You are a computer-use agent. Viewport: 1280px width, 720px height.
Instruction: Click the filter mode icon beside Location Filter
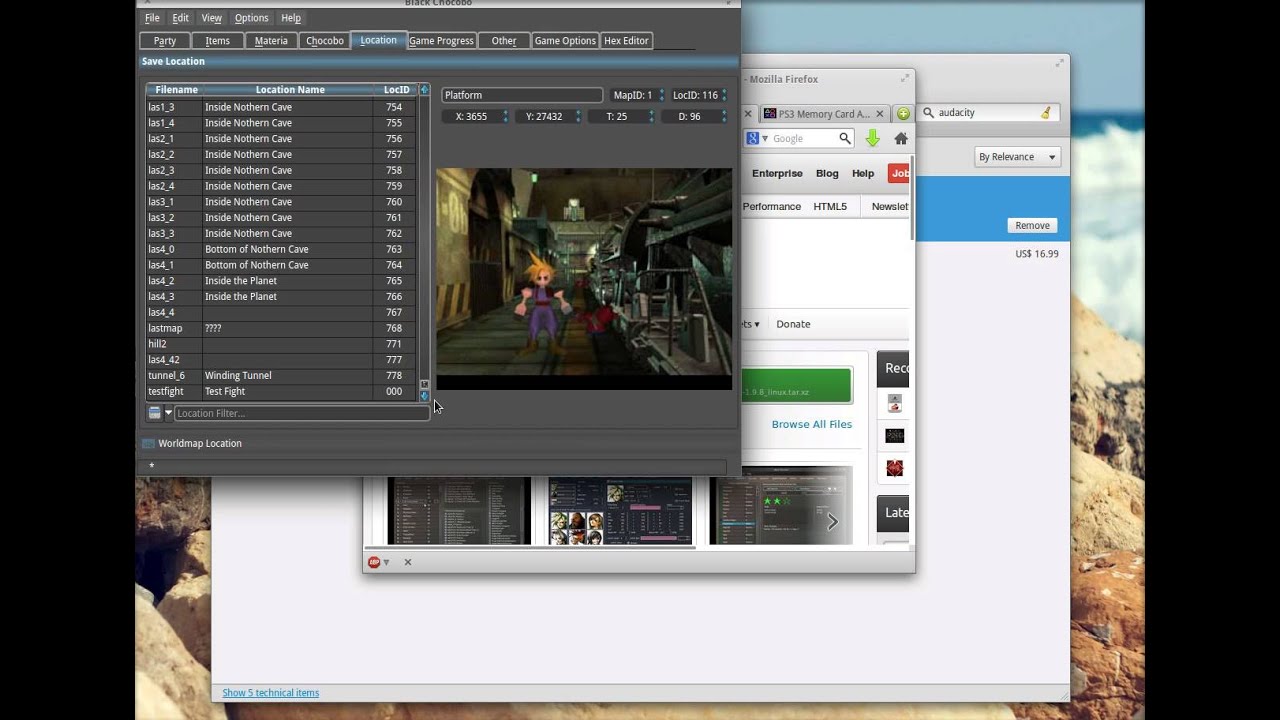coord(154,413)
